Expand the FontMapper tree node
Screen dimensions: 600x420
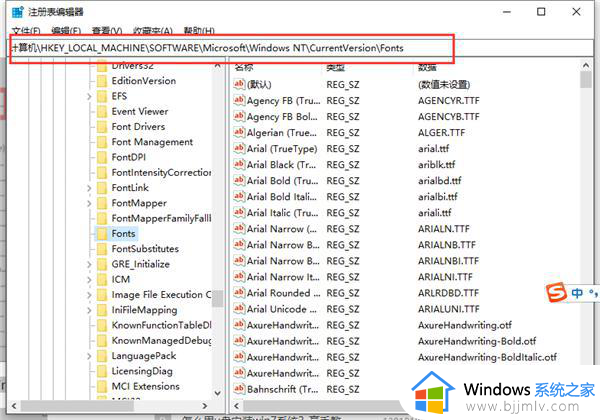[x=89, y=203]
